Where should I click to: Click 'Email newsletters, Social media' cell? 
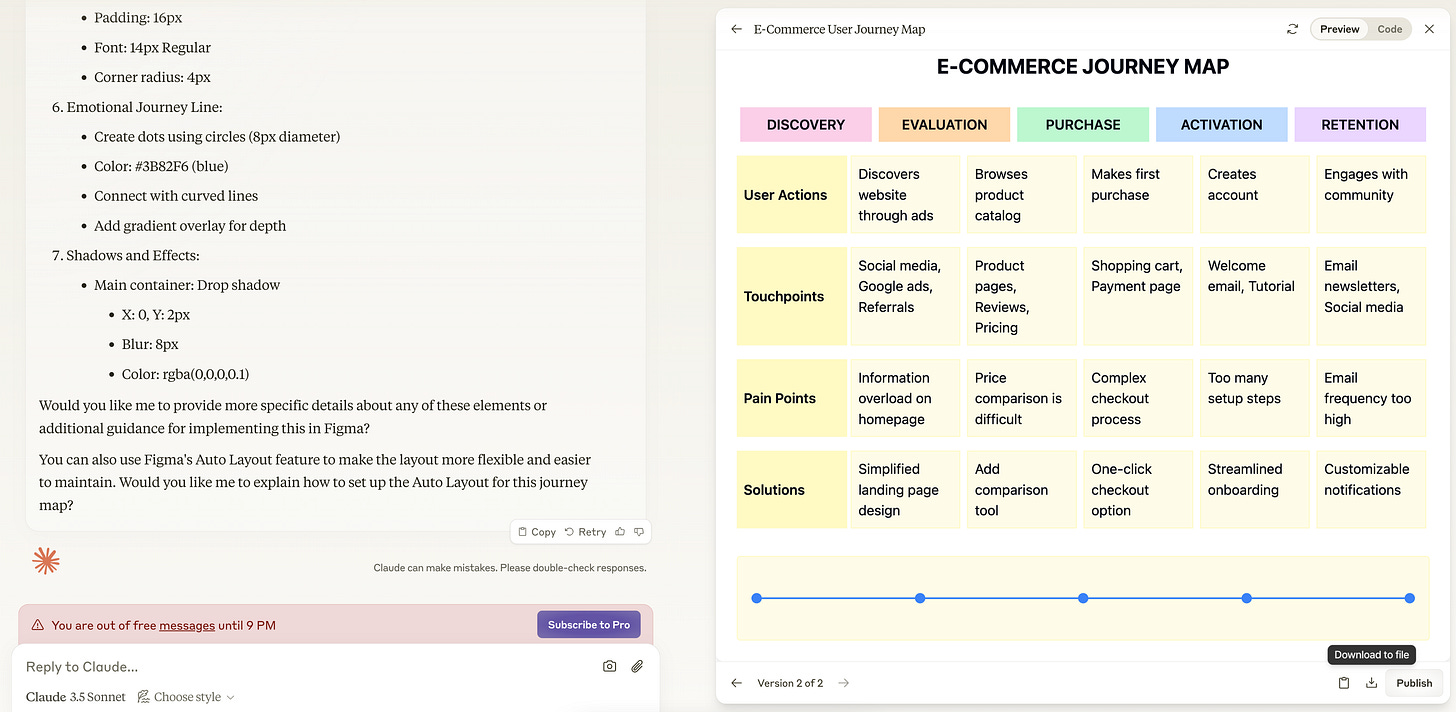pyautogui.click(x=1372, y=297)
